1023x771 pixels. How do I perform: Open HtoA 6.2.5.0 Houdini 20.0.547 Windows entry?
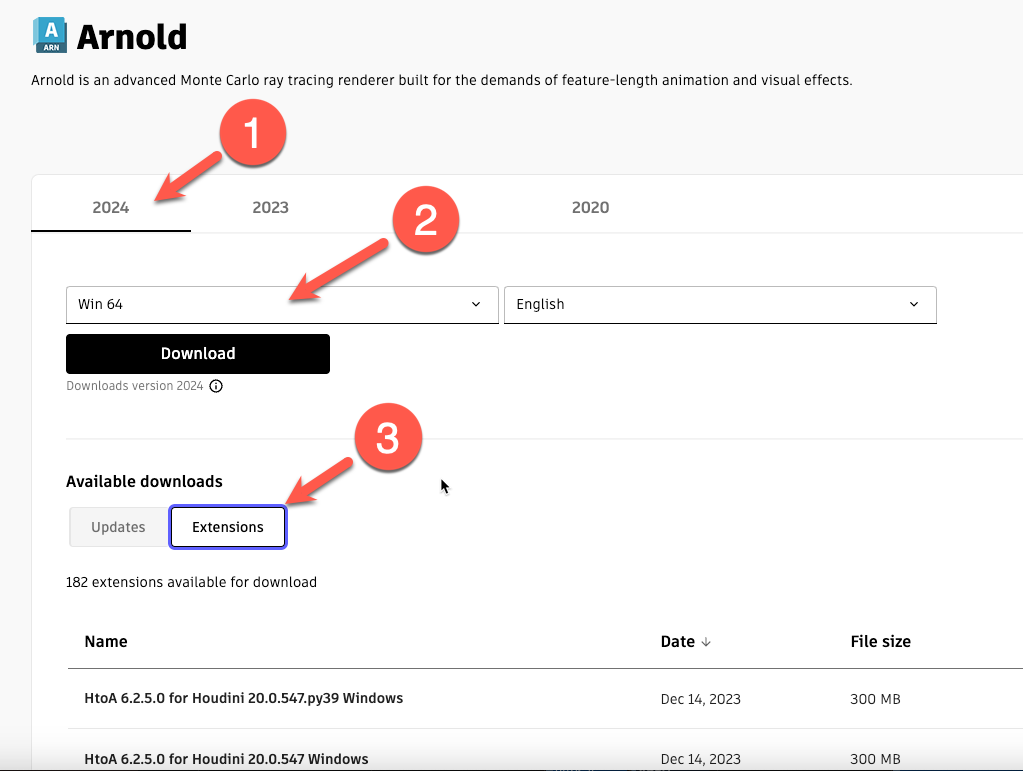[x=226, y=759]
